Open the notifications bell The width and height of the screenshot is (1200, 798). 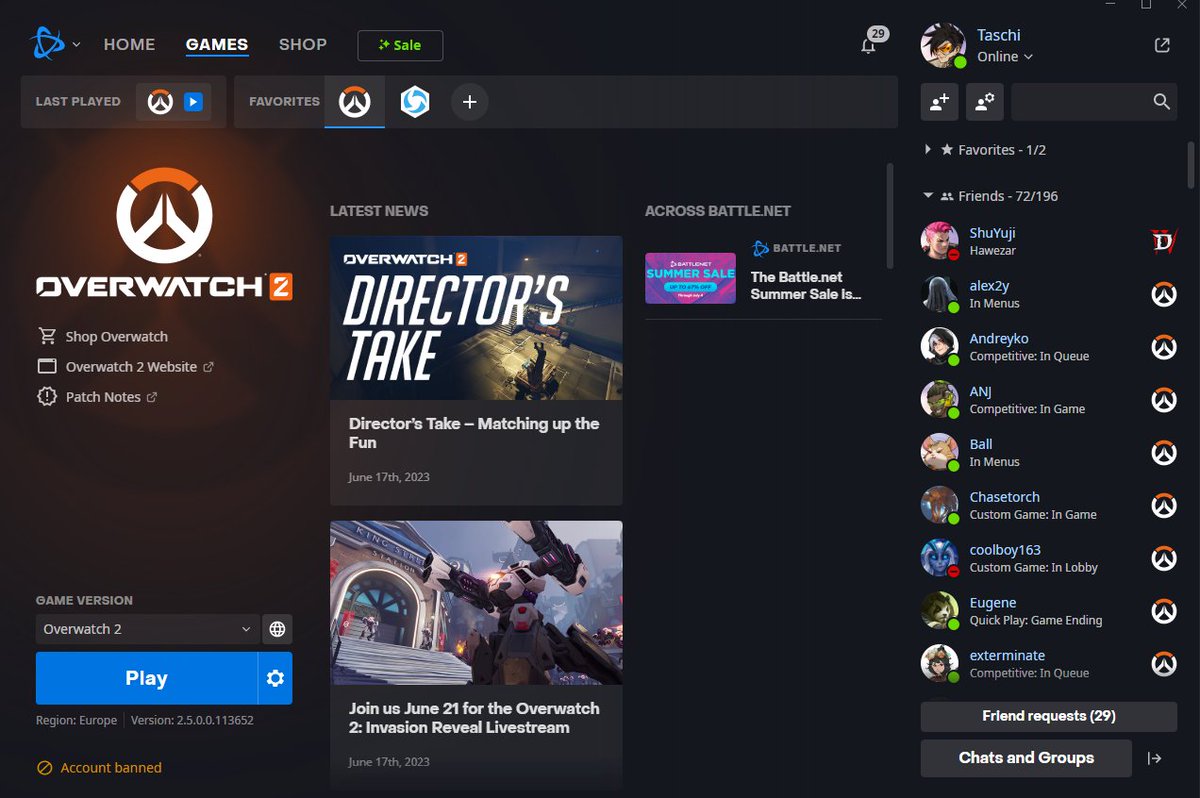(869, 46)
